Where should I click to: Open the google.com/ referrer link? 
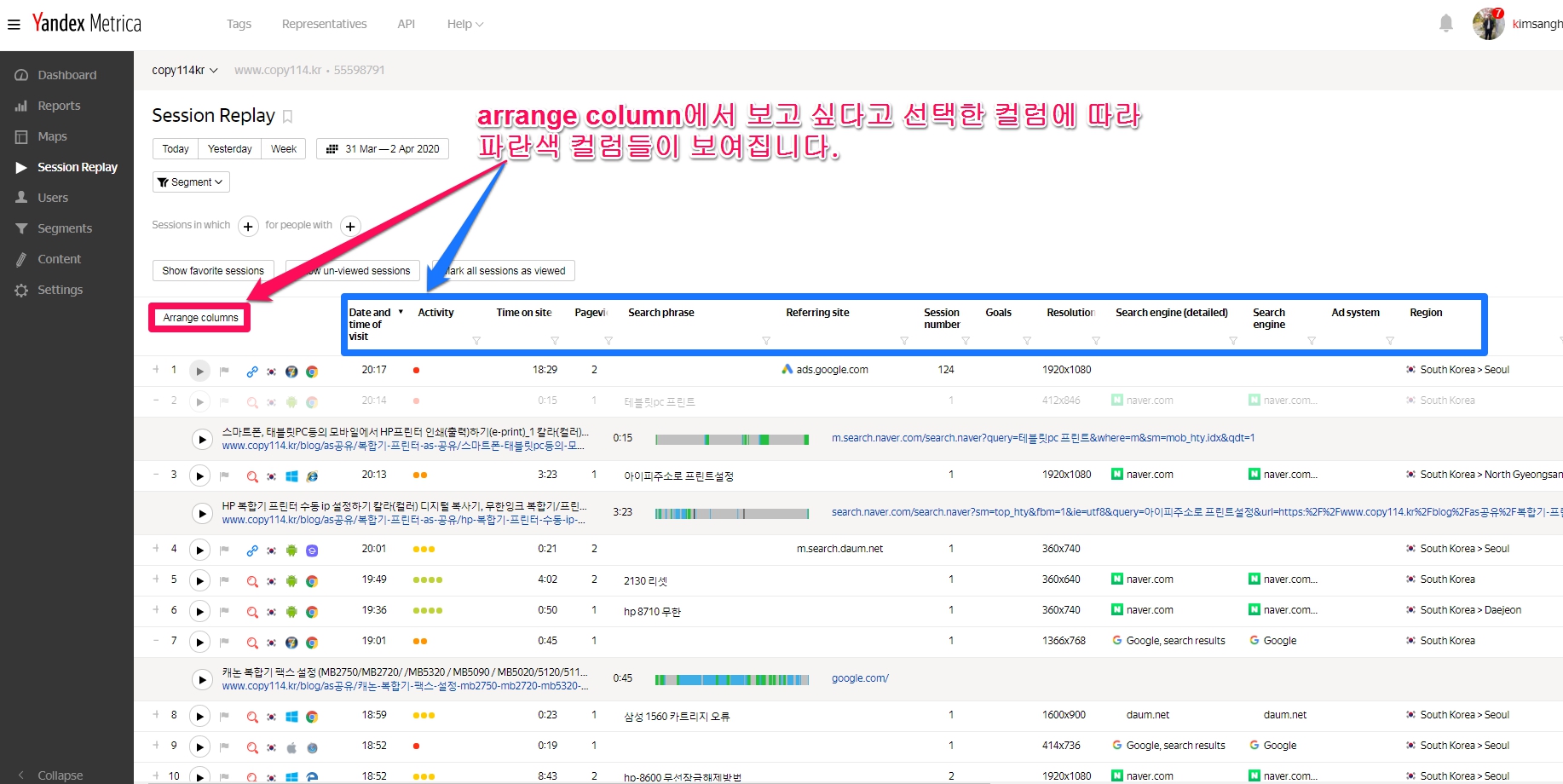click(859, 678)
